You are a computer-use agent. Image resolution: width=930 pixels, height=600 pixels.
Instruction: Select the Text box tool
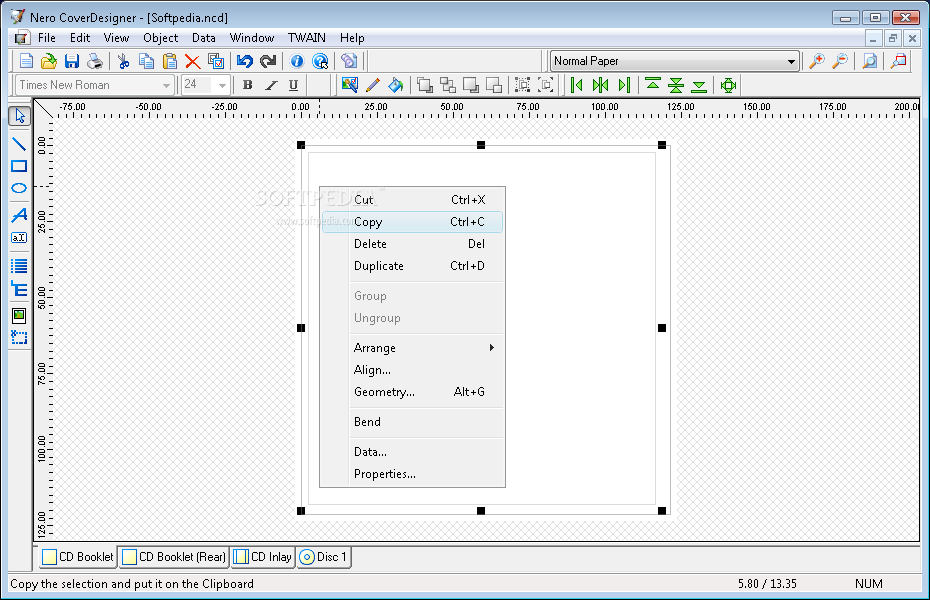pos(19,238)
